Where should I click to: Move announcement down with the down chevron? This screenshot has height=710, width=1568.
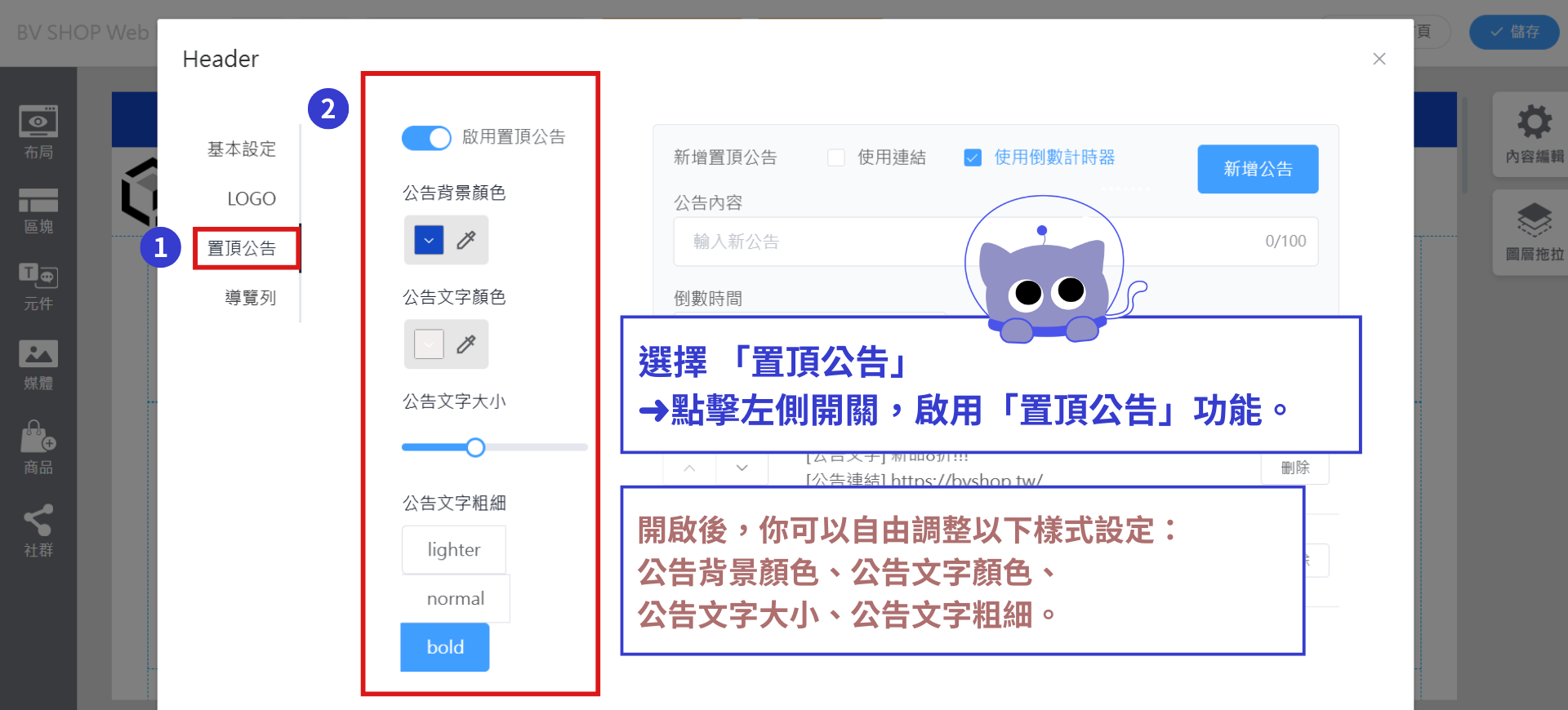click(x=742, y=468)
